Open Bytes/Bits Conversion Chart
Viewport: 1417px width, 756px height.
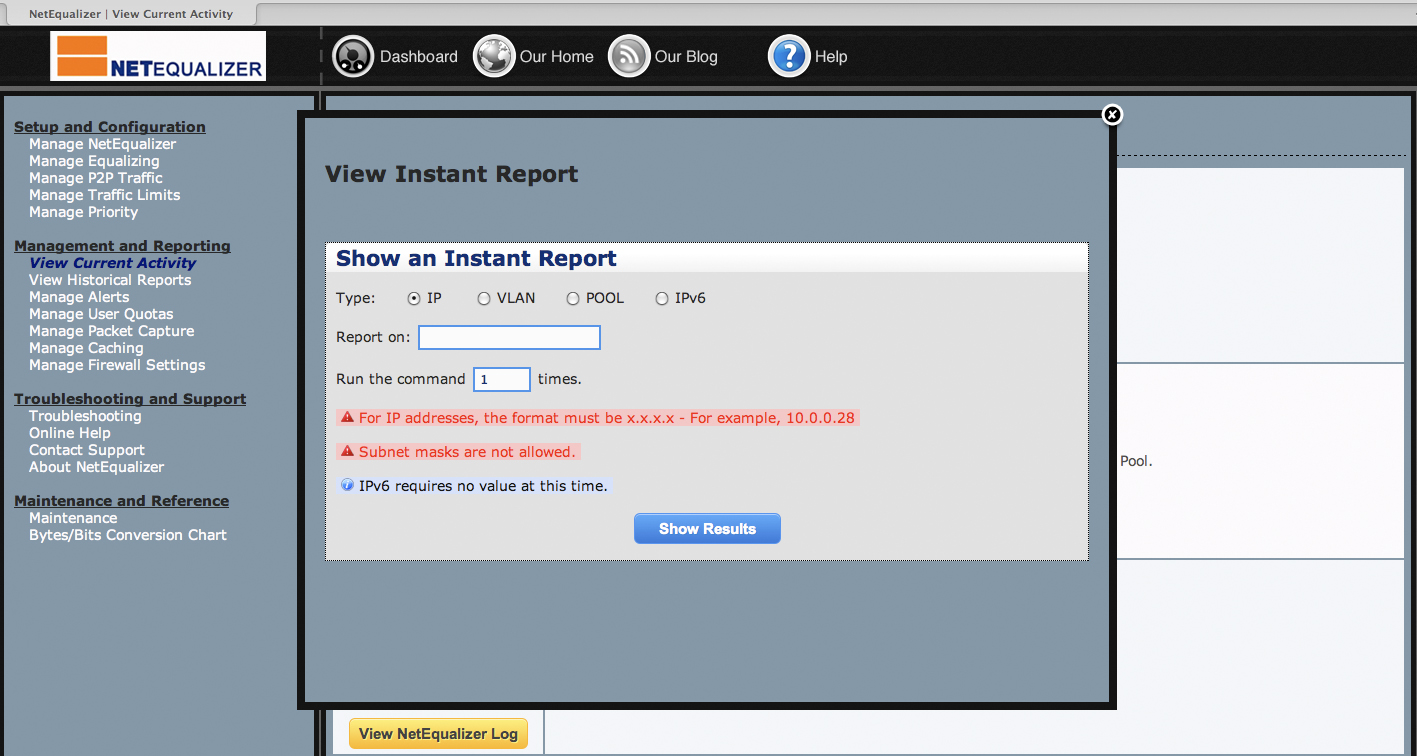click(x=128, y=535)
